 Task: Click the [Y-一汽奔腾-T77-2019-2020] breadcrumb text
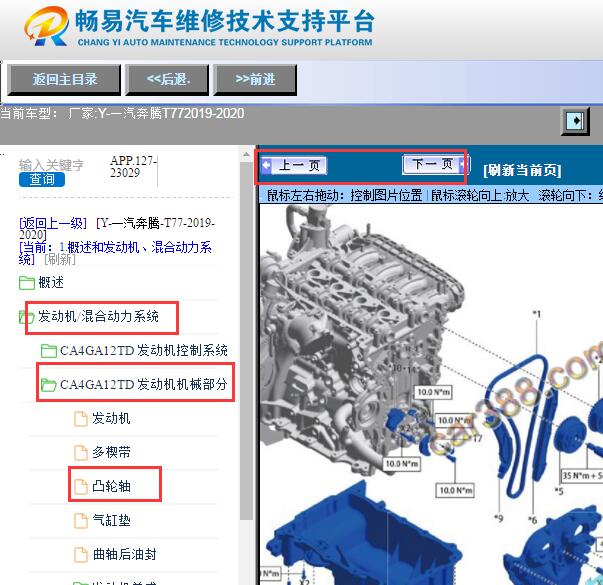(x=117, y=228)
